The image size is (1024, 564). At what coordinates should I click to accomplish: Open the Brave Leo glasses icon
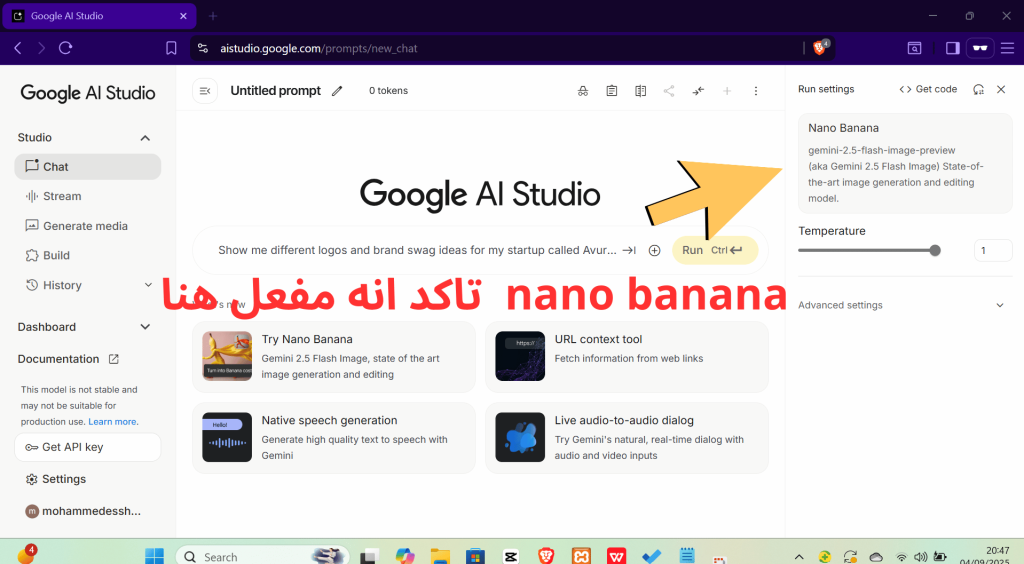[980, 48]
